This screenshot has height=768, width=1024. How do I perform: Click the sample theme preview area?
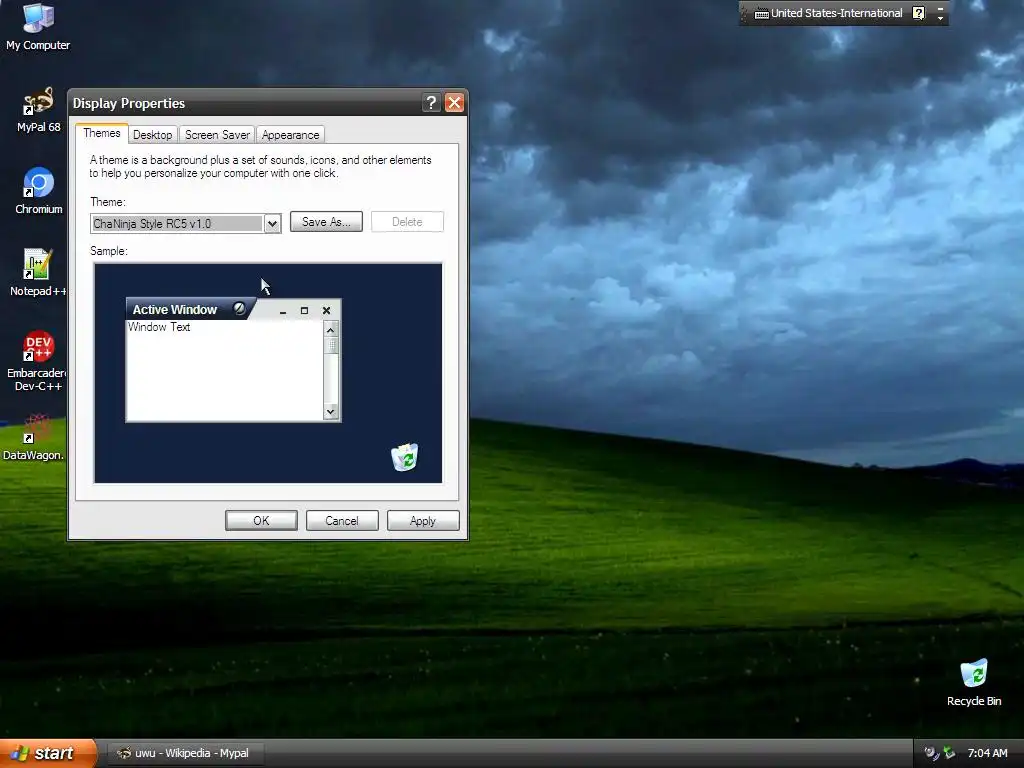click(x=268, y=373)
